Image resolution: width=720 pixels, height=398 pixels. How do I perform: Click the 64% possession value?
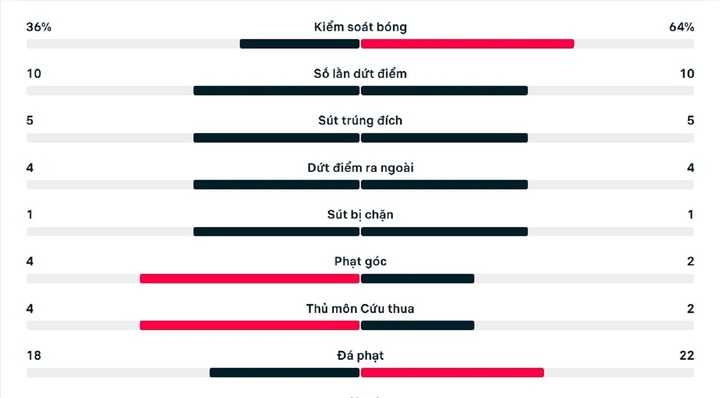(x=682, y=27)
